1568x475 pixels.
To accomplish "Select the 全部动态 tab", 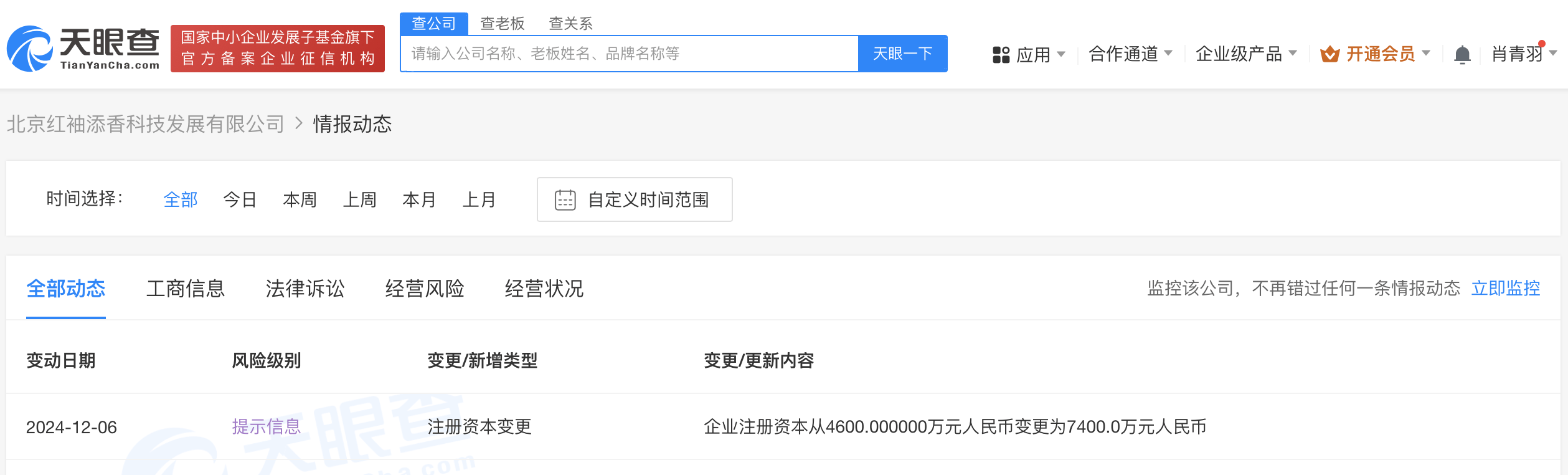I will coord(66,289).
